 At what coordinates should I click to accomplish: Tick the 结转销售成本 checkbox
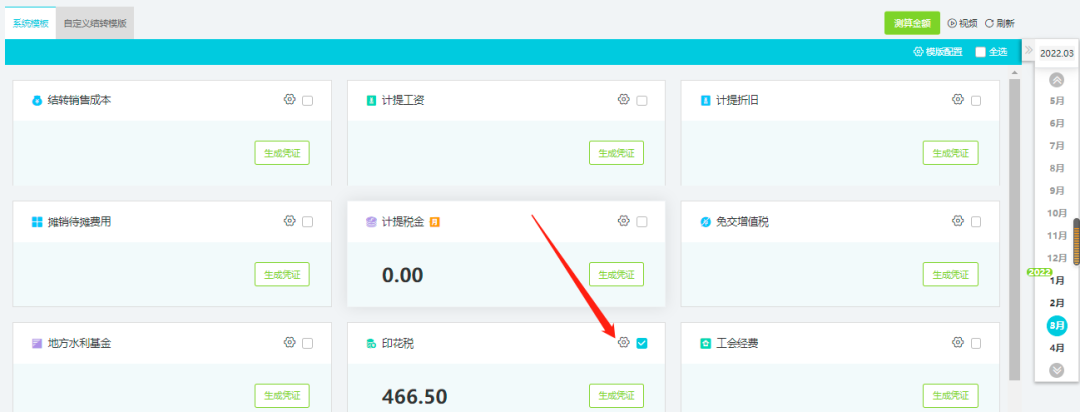click(307, 101)
